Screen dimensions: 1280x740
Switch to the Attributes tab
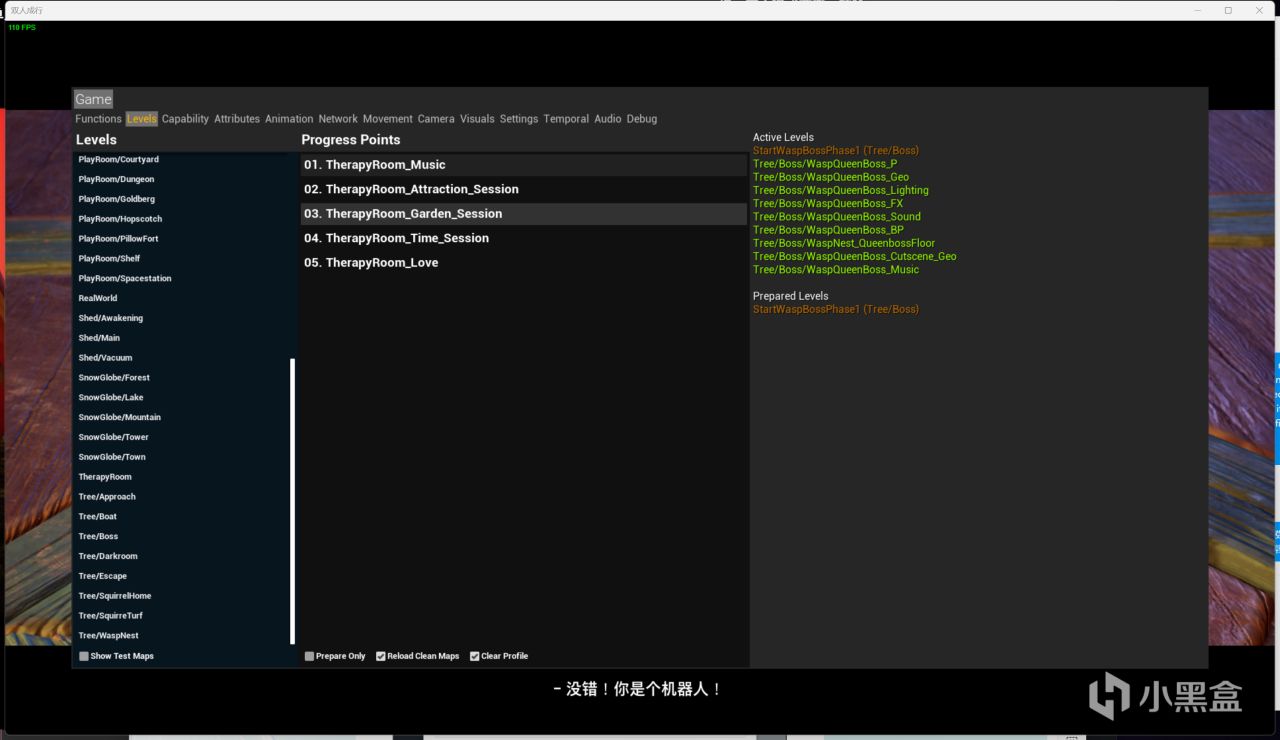[237, 119]
